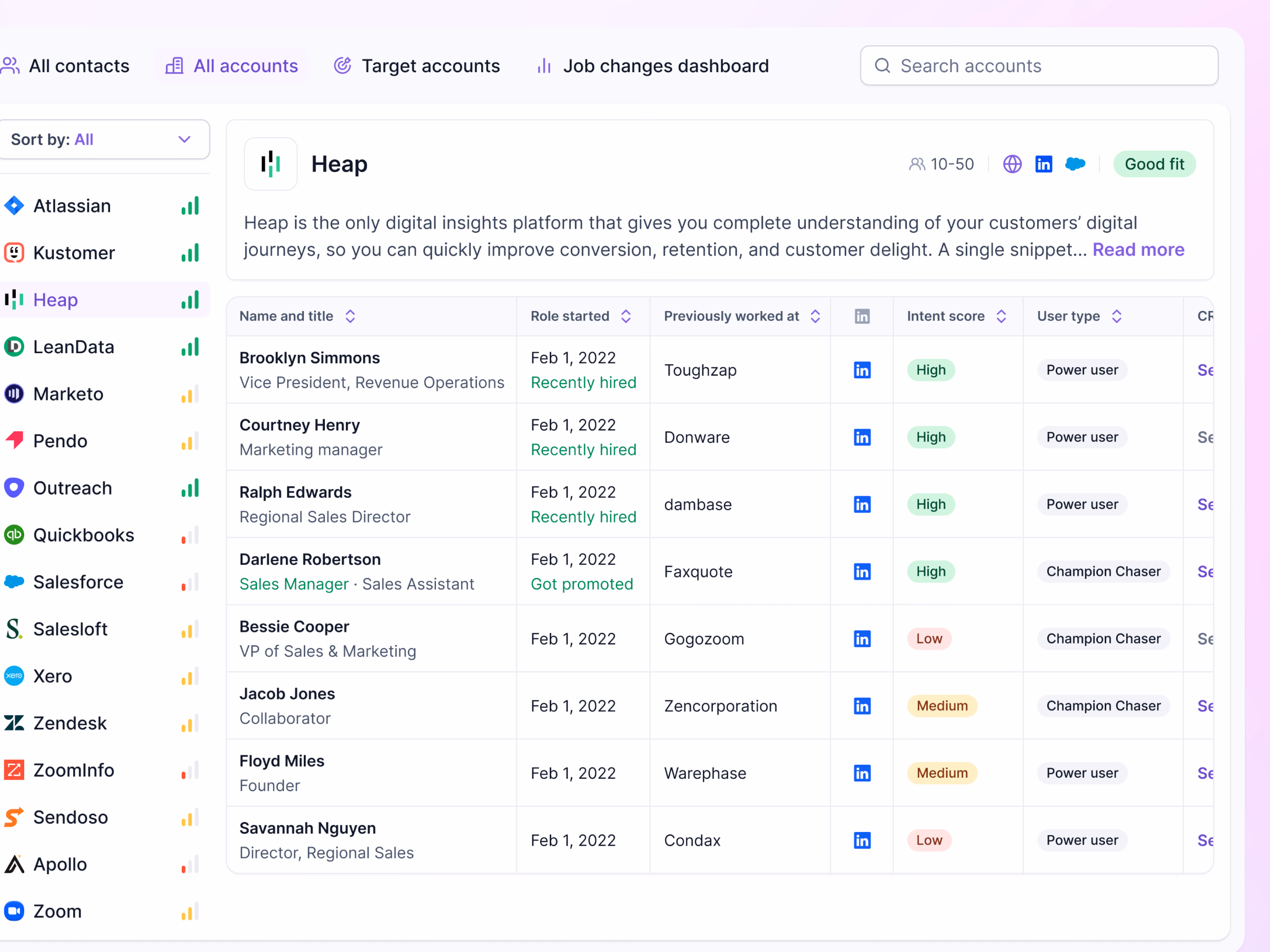Click the Good fit badge
1270x952 pixels.
click(1154, 164)
